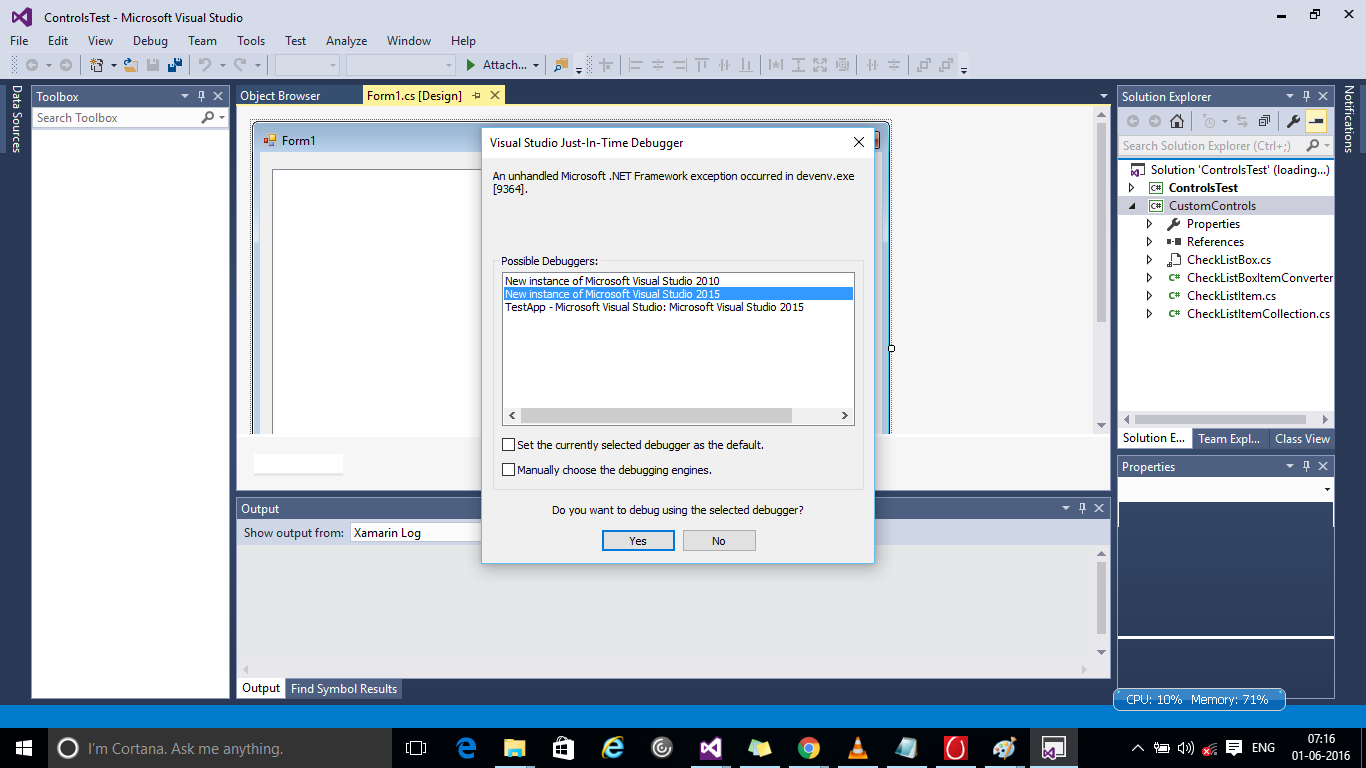Expand the References node
The width and height of the screenshot is (1366, 768).
tap(1150, 242)
